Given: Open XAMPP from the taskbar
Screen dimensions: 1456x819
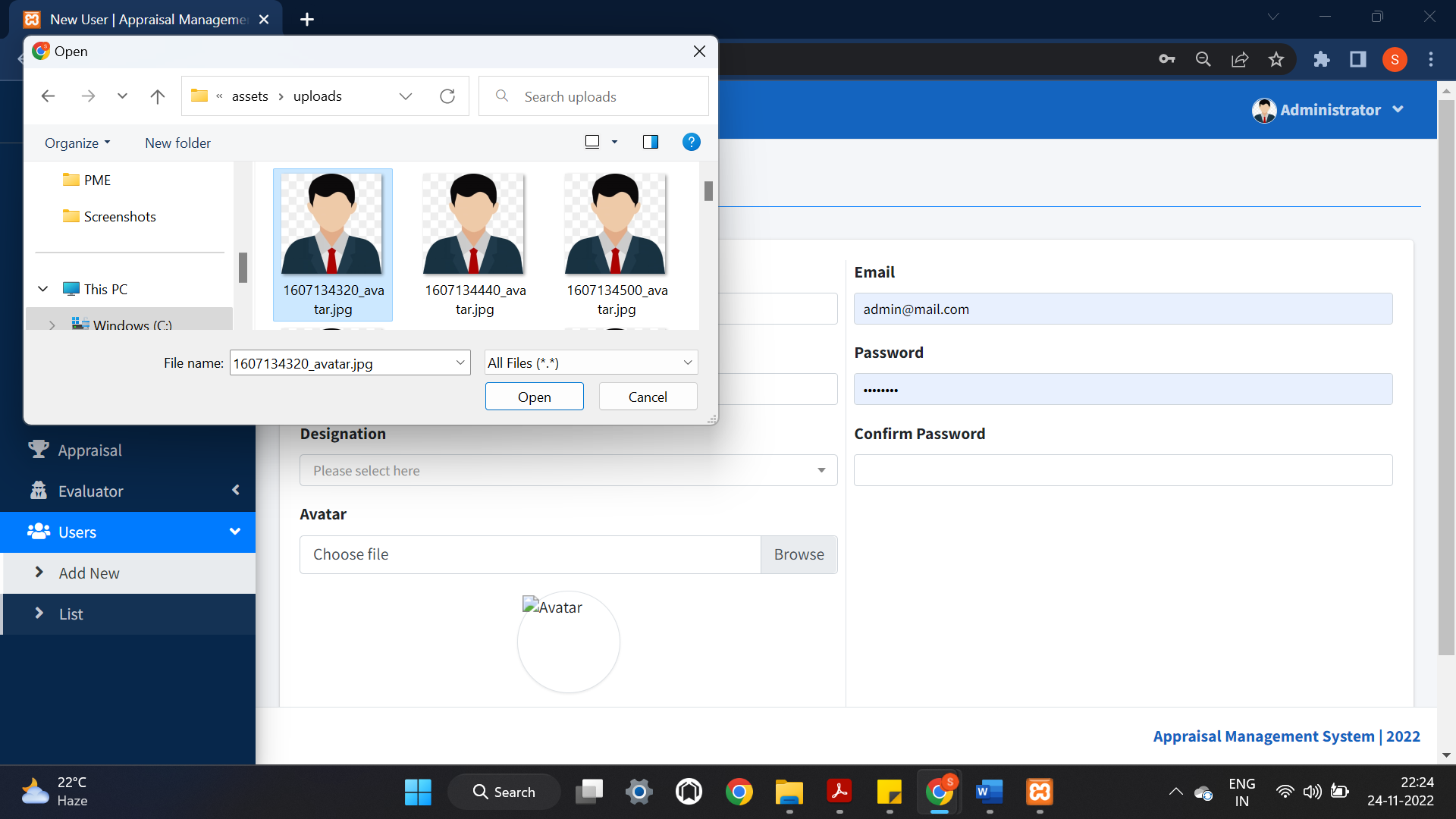Looking at the screenshot, I should (1039, 791).
